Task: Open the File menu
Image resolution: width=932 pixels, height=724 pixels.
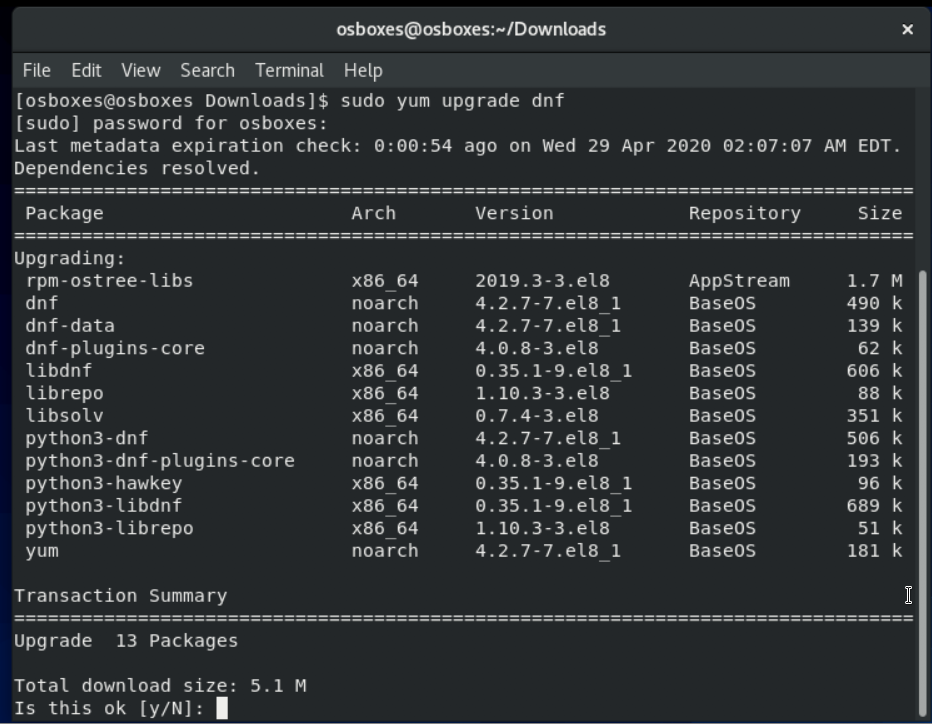Action: click(x=36, y=70)
